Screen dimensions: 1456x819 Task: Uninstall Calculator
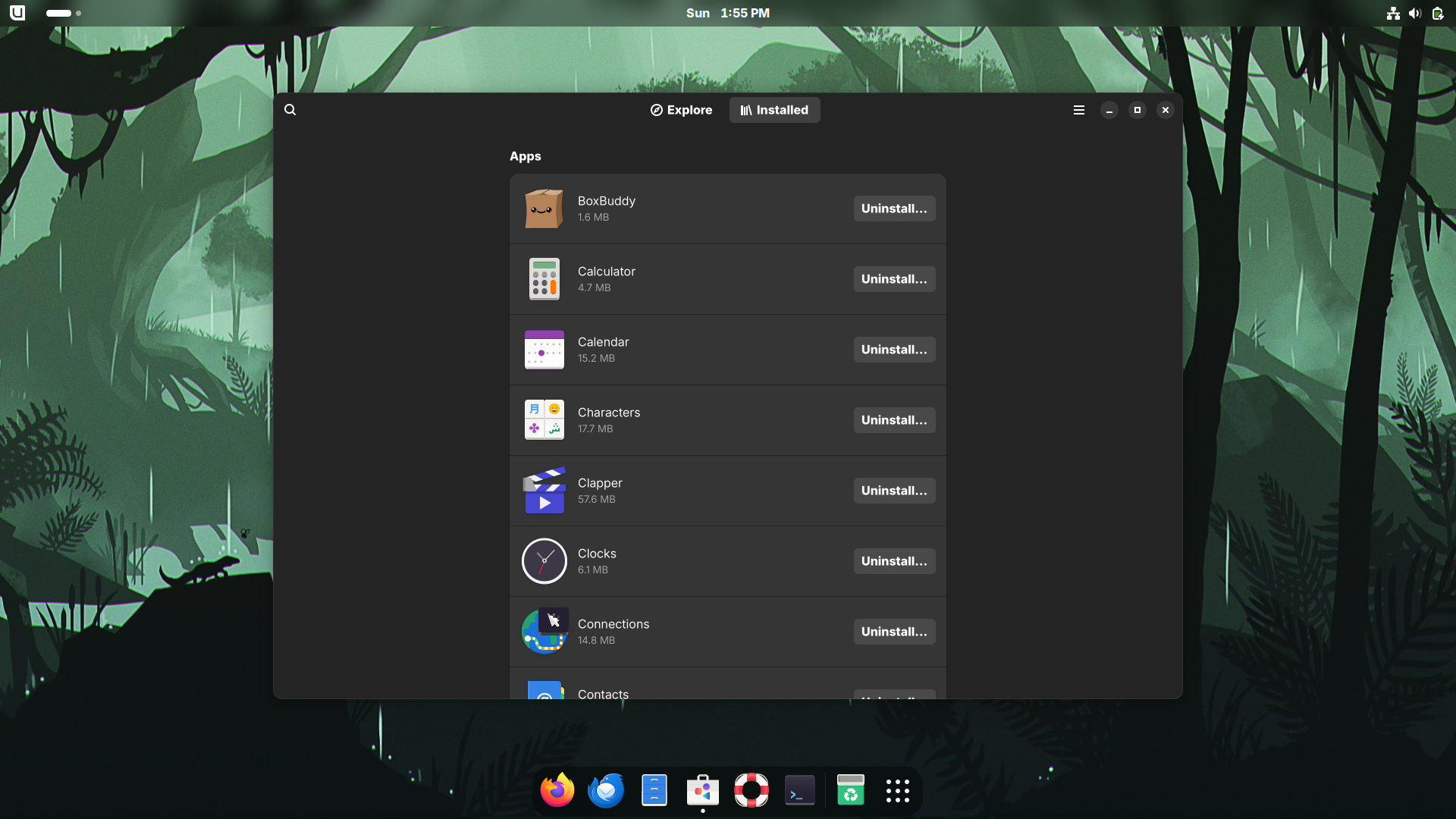point(894,279)
